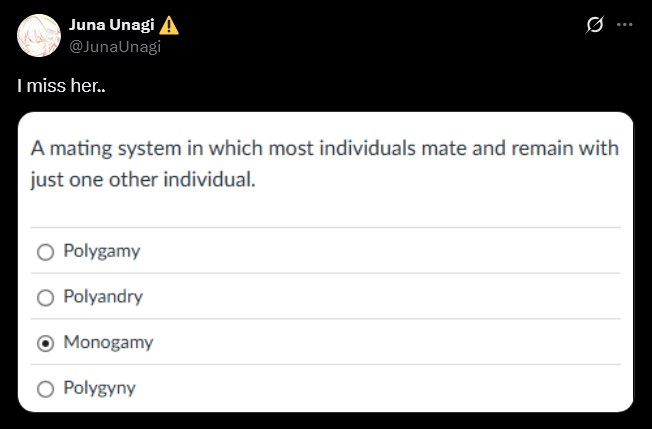The image size is (652, 429).
Task: Click the word "individuals" in the question
Action: tap(346, 149)
